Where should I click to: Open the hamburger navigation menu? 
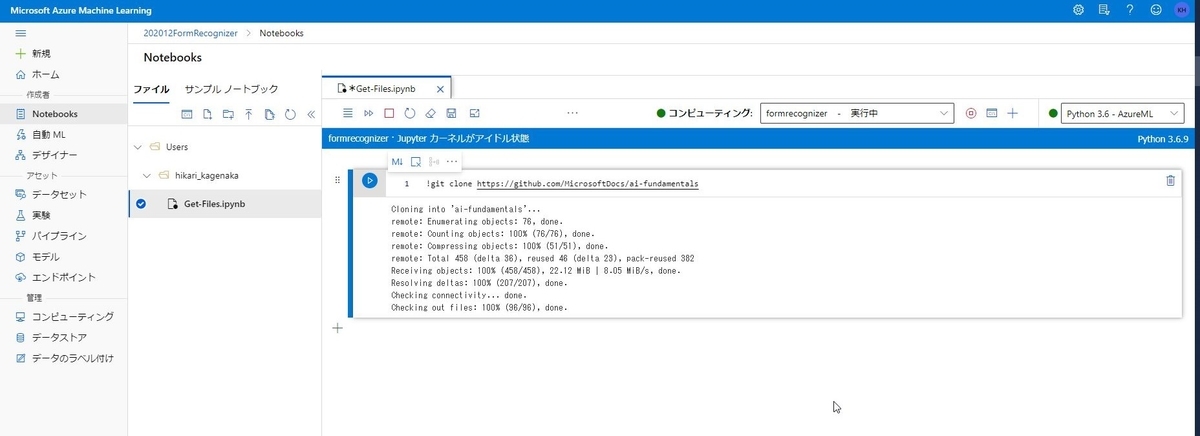(20, 33)
